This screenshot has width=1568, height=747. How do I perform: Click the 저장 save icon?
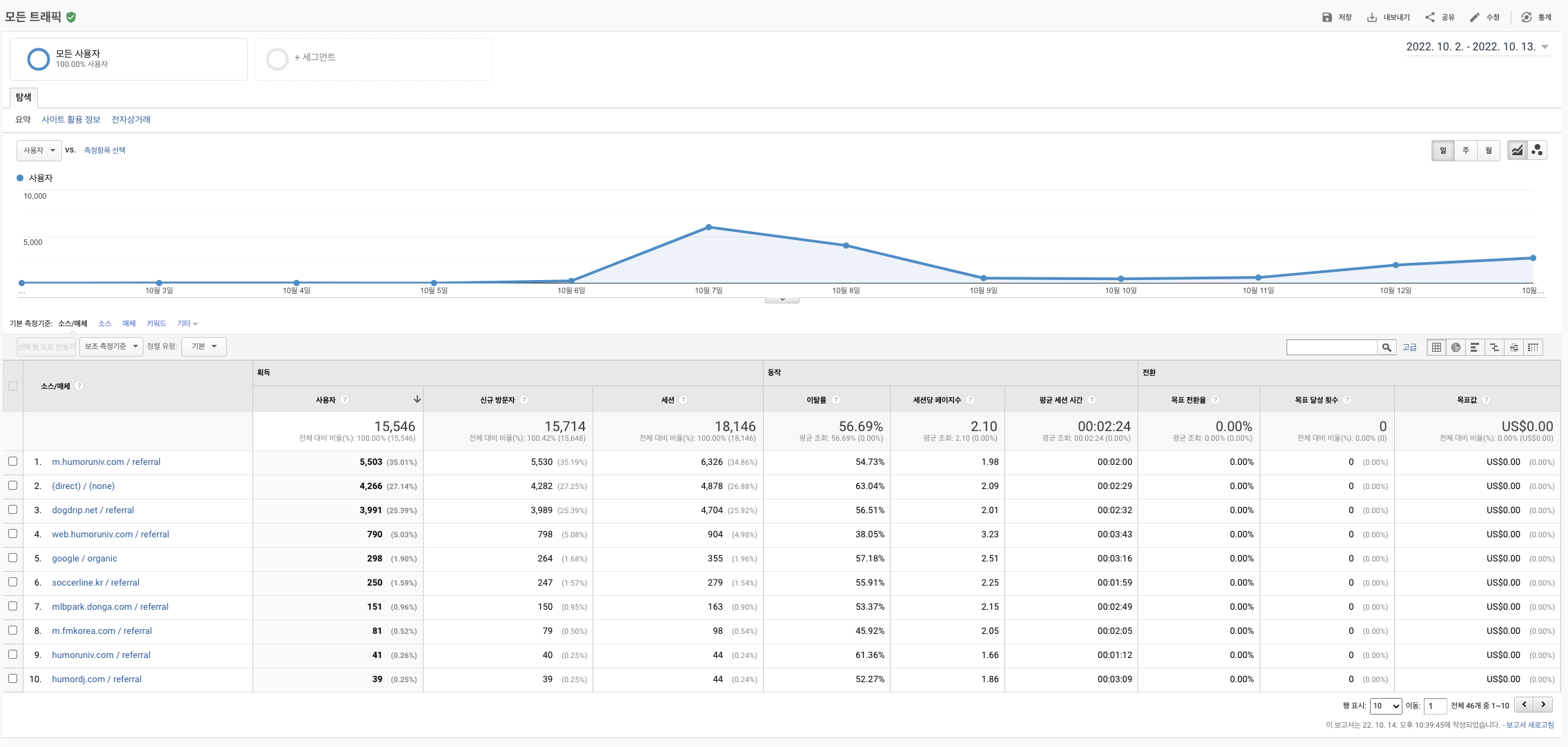tap(1327, 17)
